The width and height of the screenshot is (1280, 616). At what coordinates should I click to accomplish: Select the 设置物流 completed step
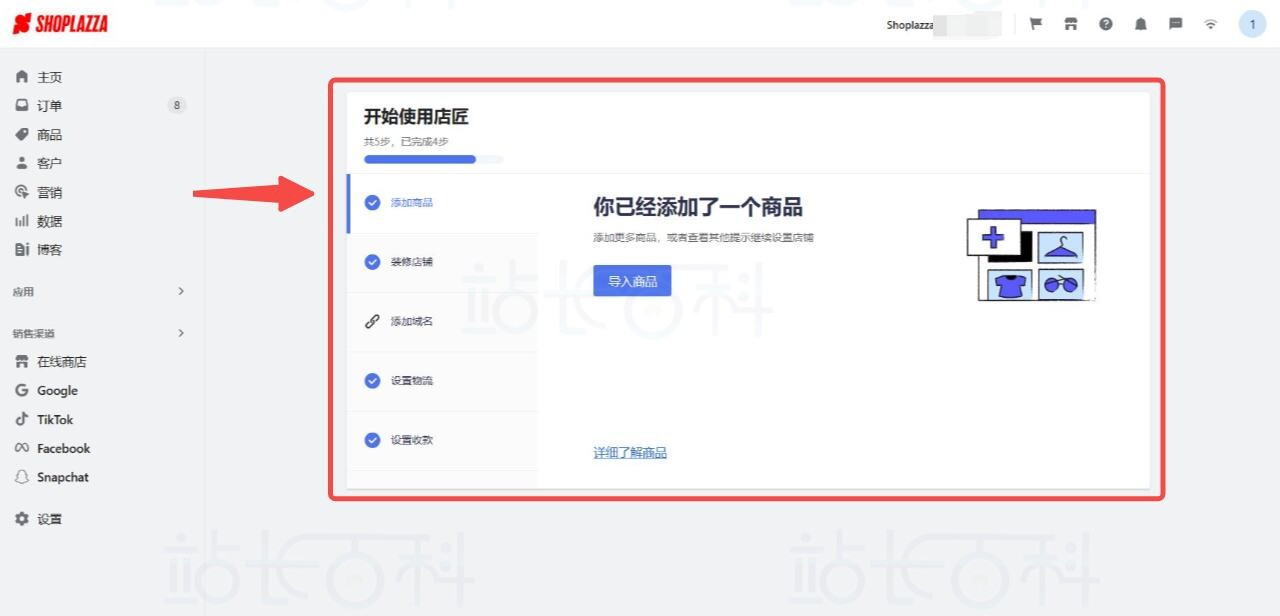click(411, 381)
